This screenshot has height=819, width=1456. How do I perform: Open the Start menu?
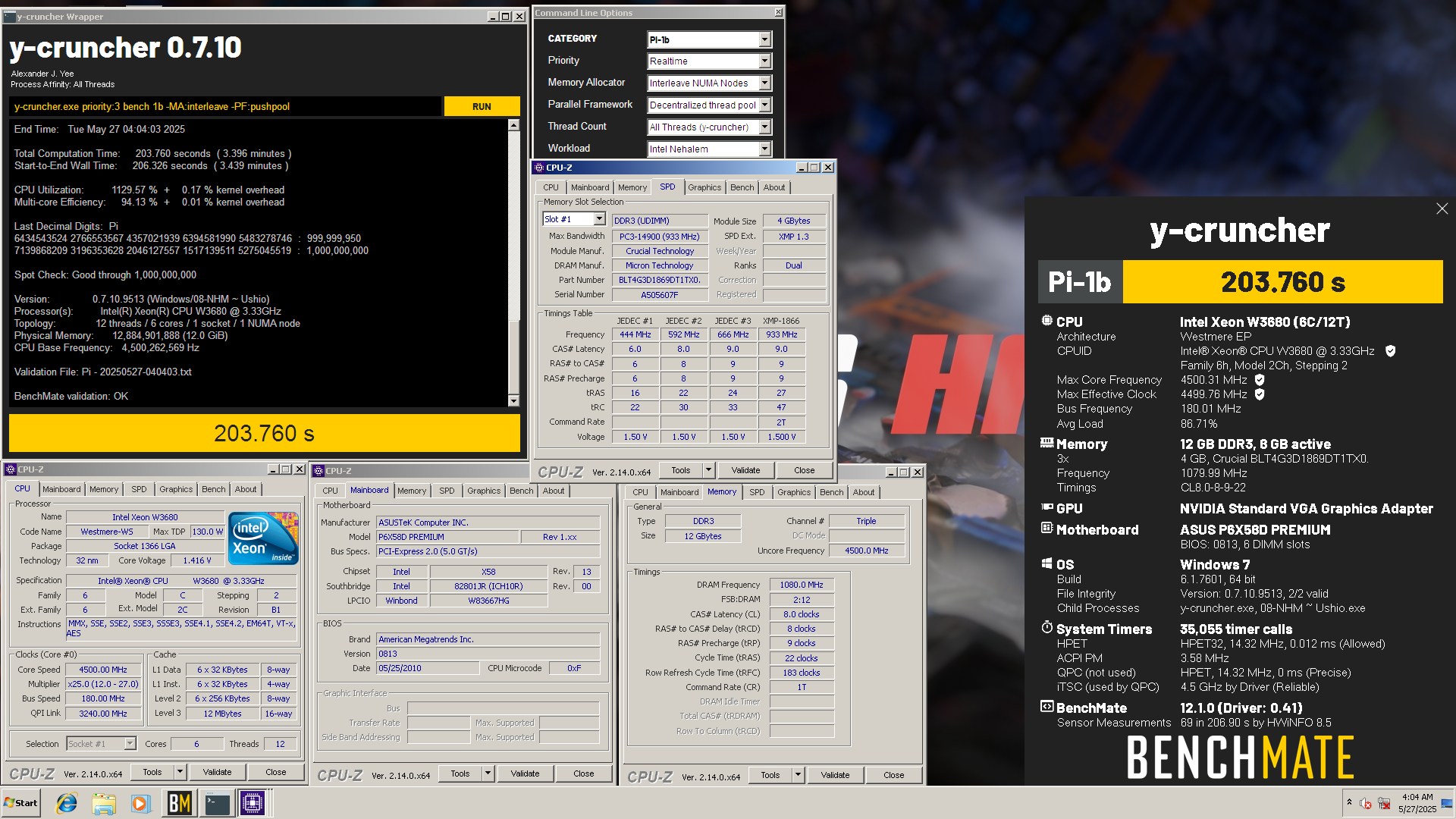(20, 803)
